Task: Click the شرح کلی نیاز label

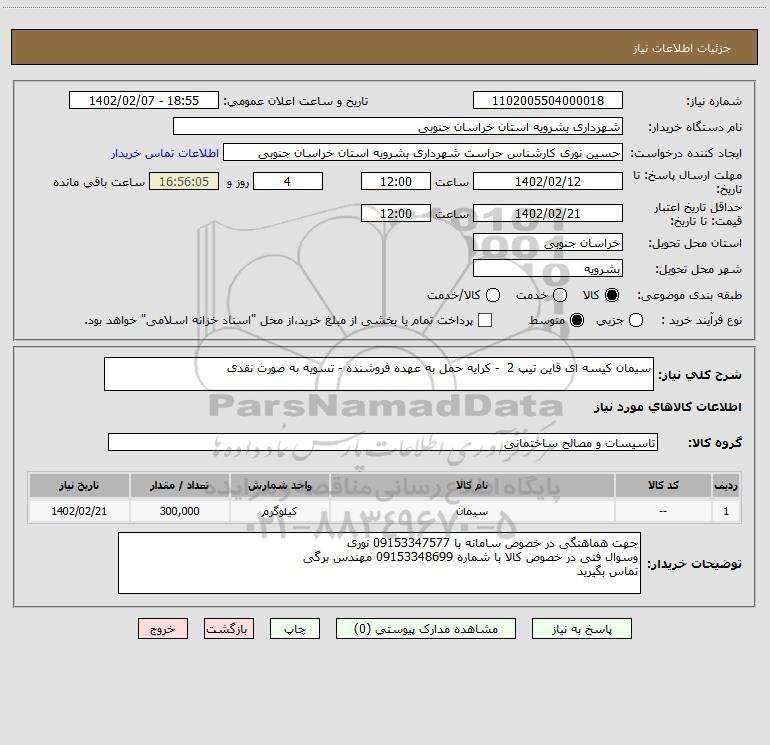Action: (700, 375)
